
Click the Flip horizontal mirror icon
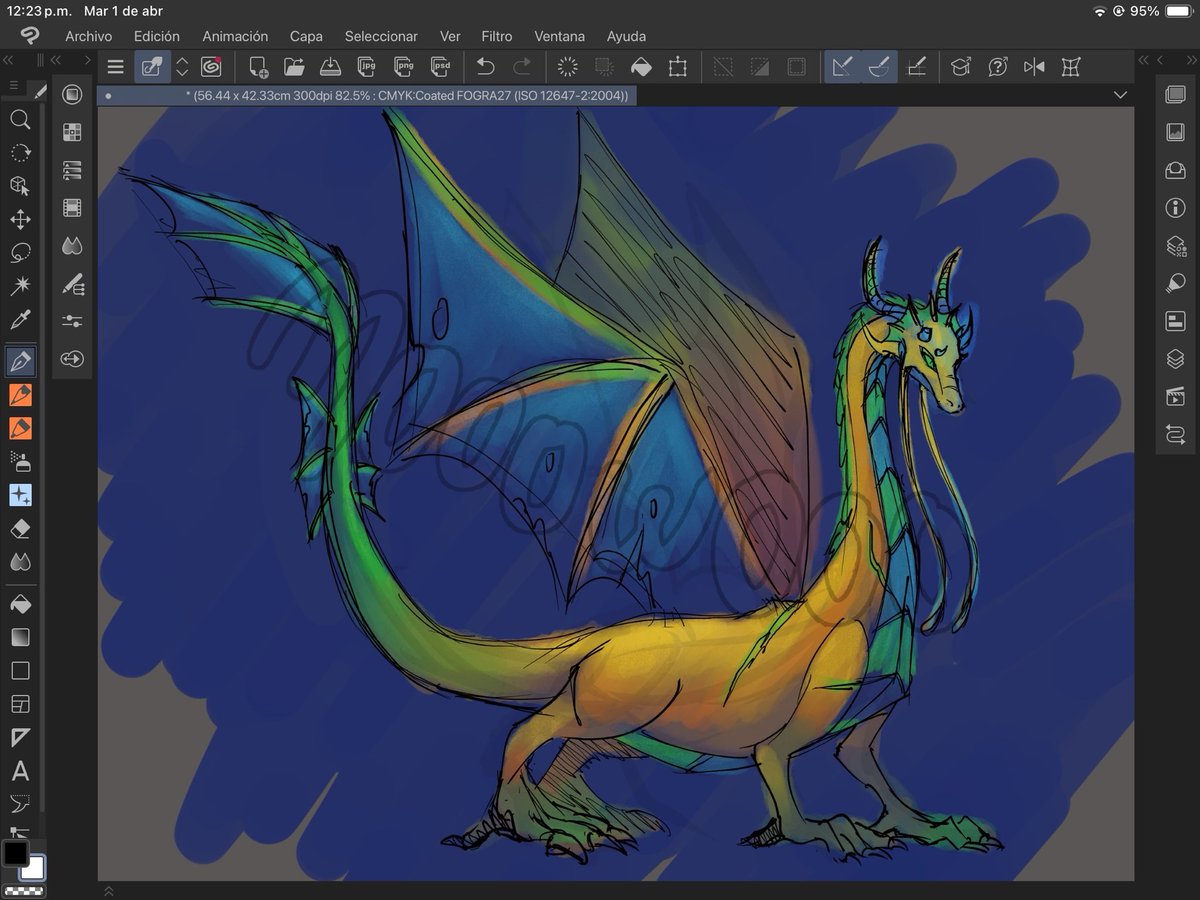pyautogui.click(x=1034, y=67)
